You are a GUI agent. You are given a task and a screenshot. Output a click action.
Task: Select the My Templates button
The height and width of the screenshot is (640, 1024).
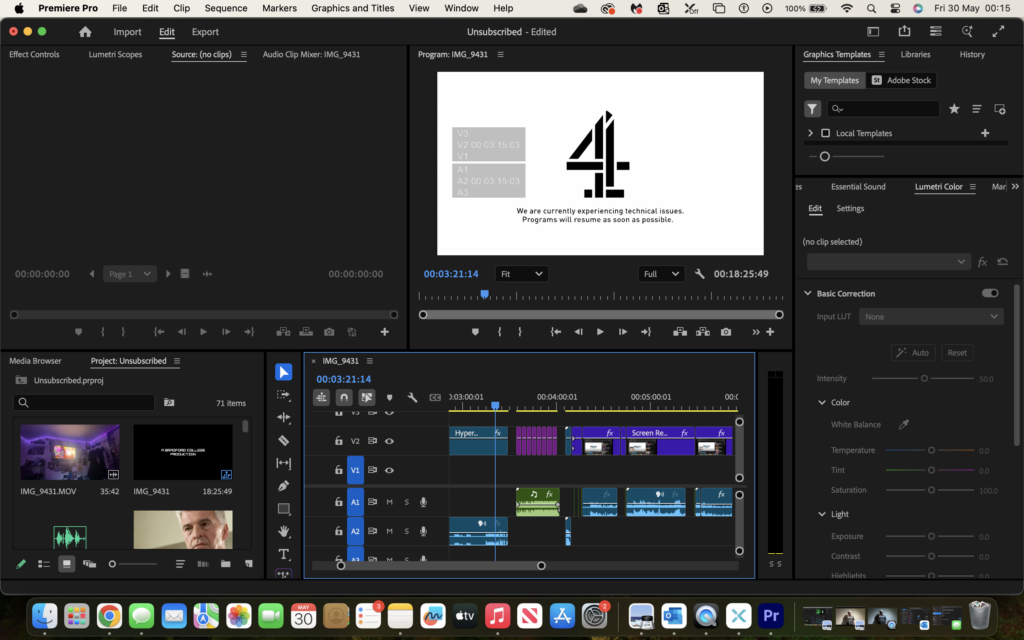(x=835, y=80)
